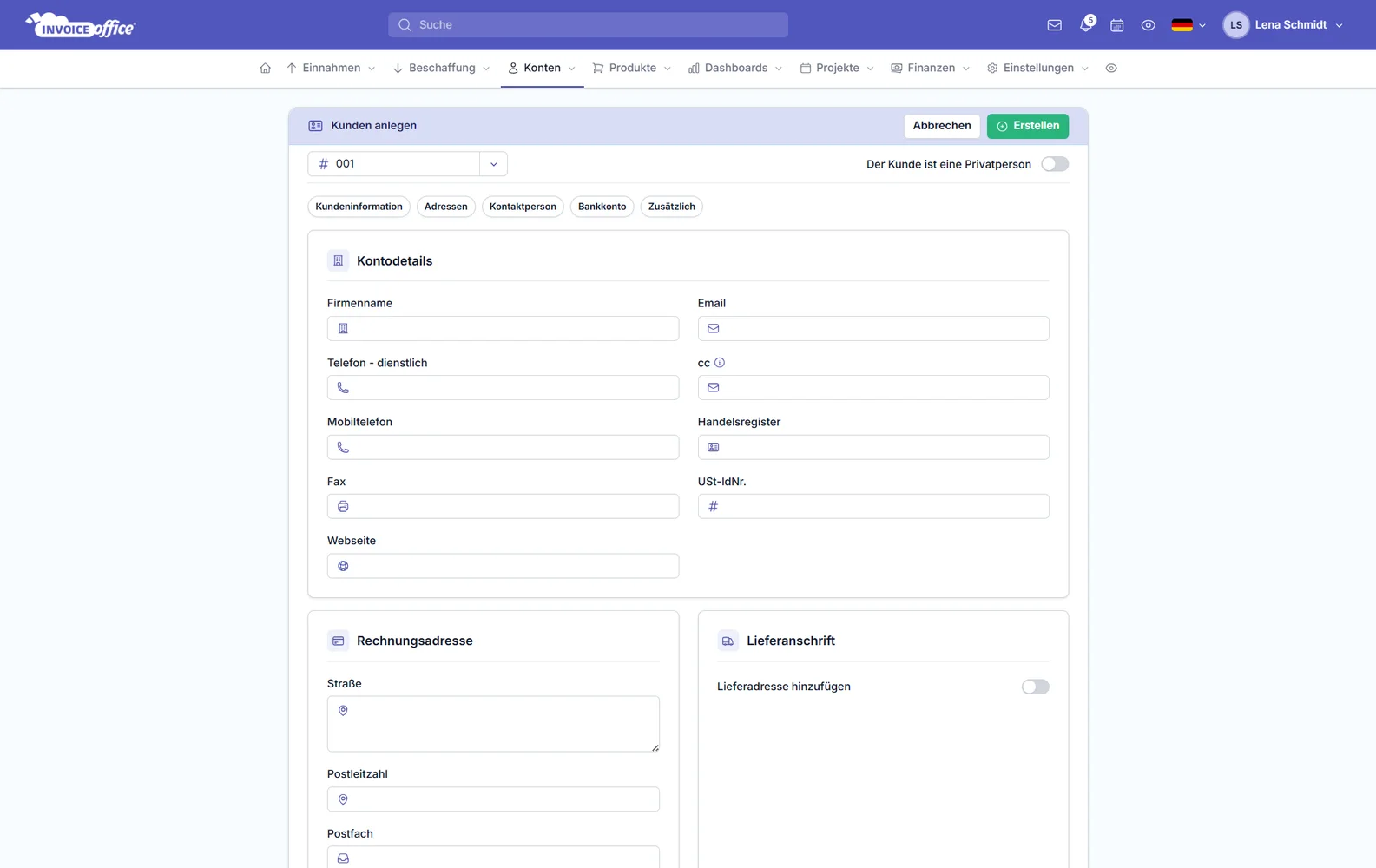Click the envelope icon in Email field
This screenshot has width=1376, height=868.
tap(714, 328)
